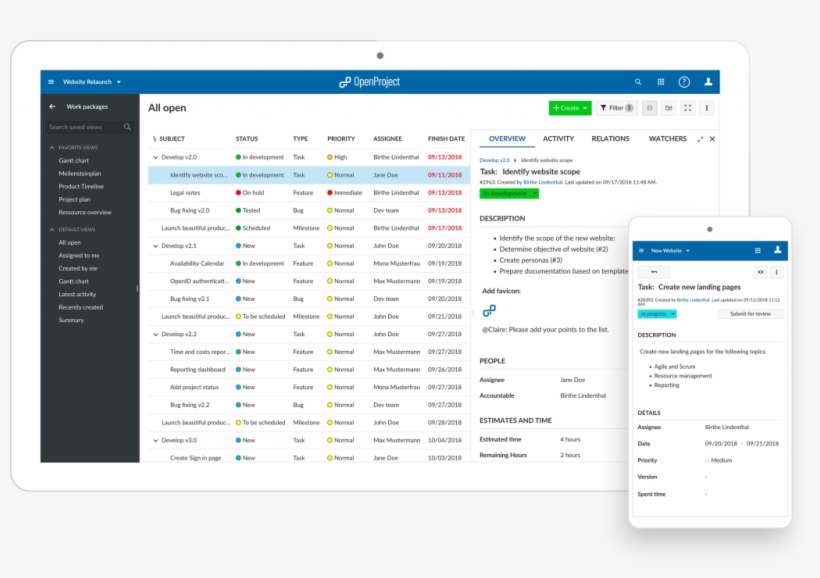Open the help question mark icon
This screenshot has width=820, height=578.
pos(684,82)
